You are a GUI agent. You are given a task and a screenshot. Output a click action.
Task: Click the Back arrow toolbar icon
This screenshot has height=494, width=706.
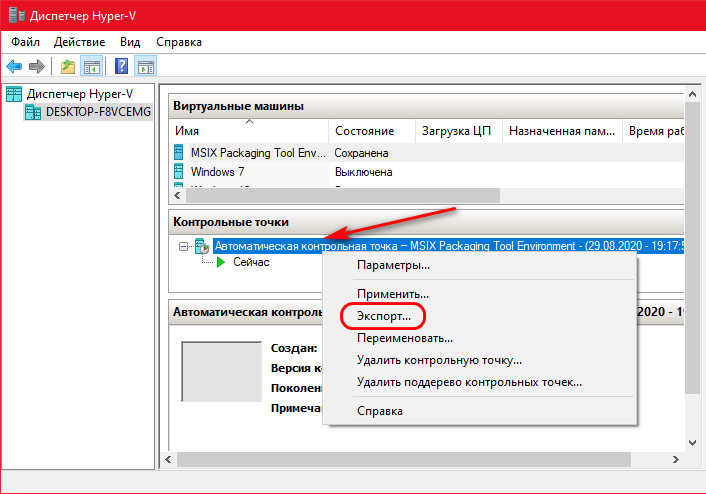[x=14, y=67]
